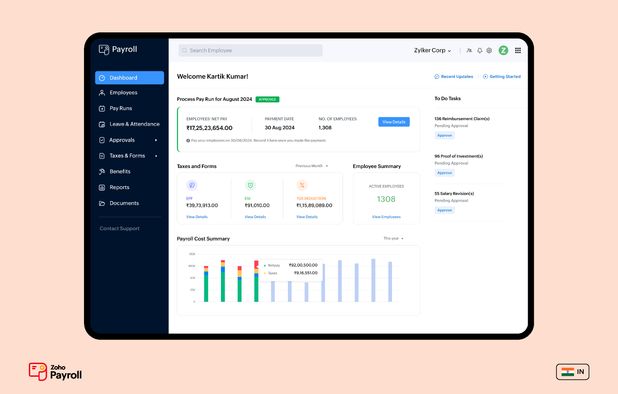The width and height of the screenshot is (618, 394).
Task: Open the hamburger menu icon
Action: (518, 50)
